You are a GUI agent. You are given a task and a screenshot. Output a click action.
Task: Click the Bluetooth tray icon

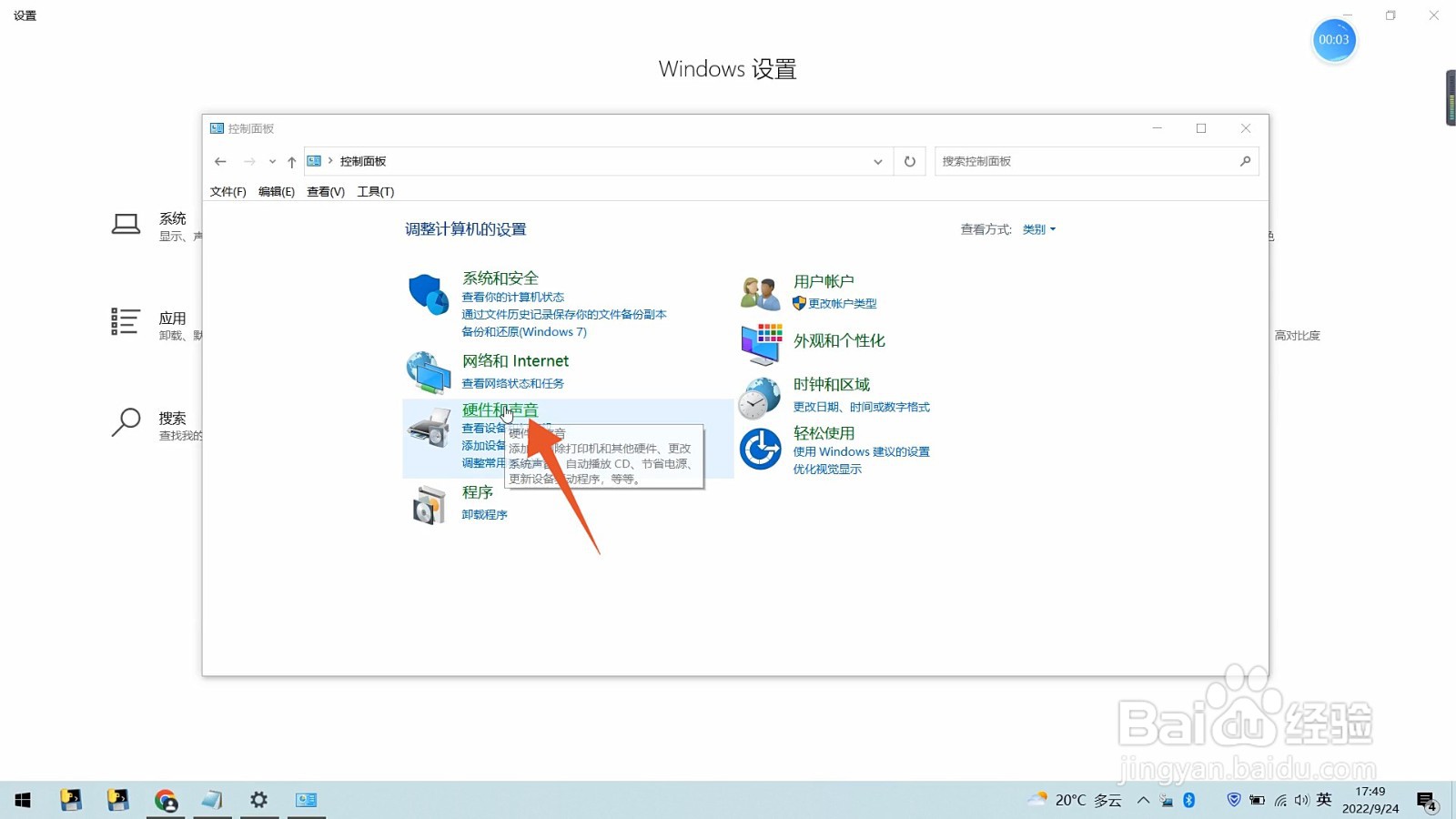(x=1189, y=800)
